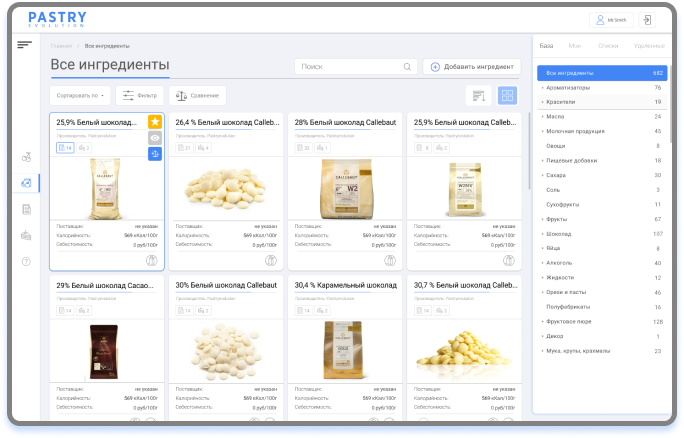The height and width of the screenshot is (438, 684).
Task: Open the 30% Белый шоколад Callebaut title
Action: (226, 285)
